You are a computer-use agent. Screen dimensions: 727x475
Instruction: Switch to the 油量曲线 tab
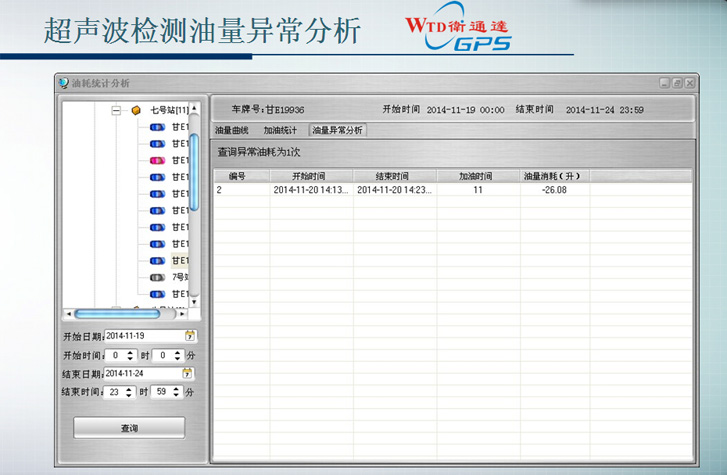[232, 130]
